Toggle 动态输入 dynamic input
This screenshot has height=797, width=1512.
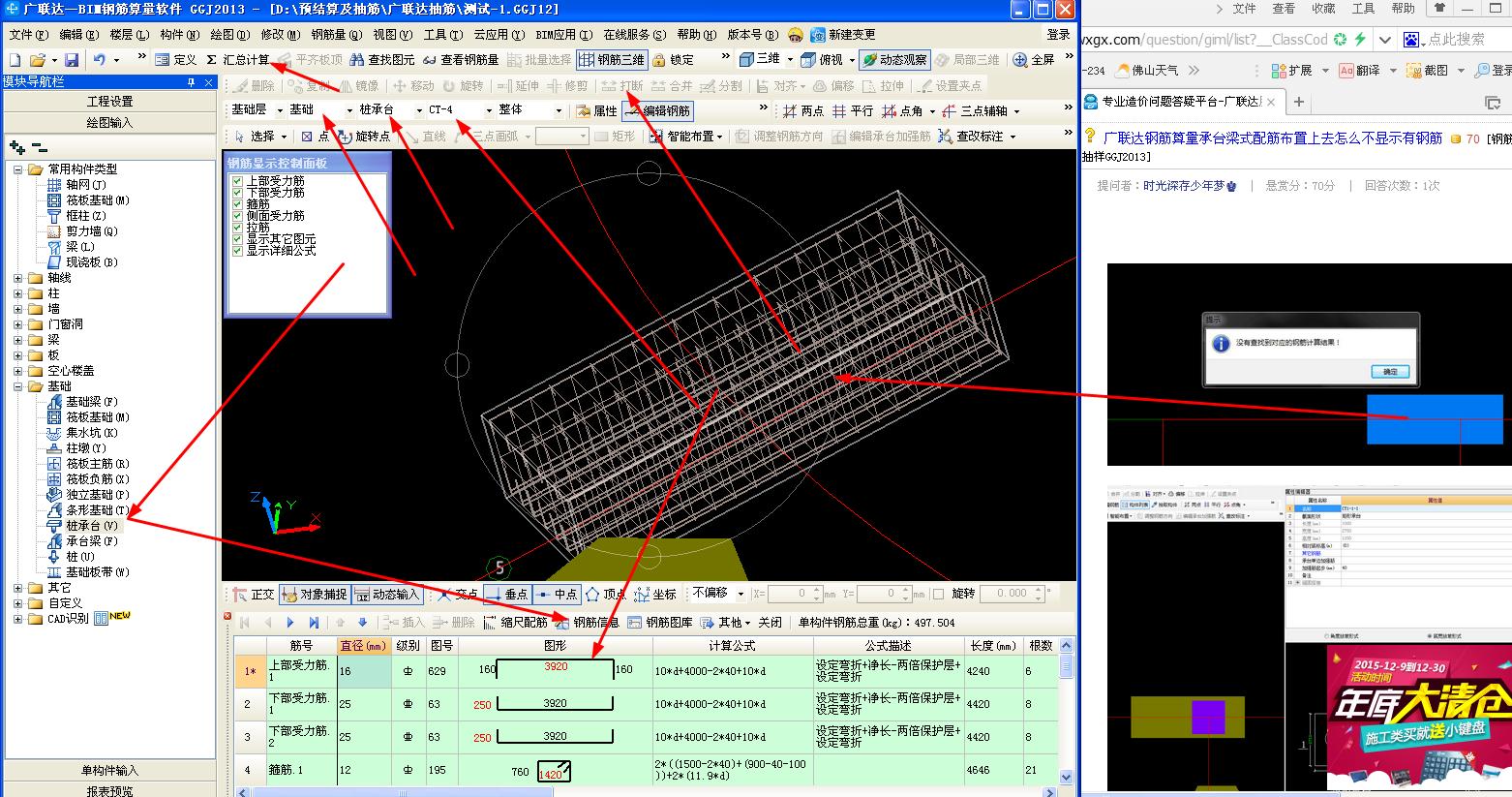coord(387,594)
